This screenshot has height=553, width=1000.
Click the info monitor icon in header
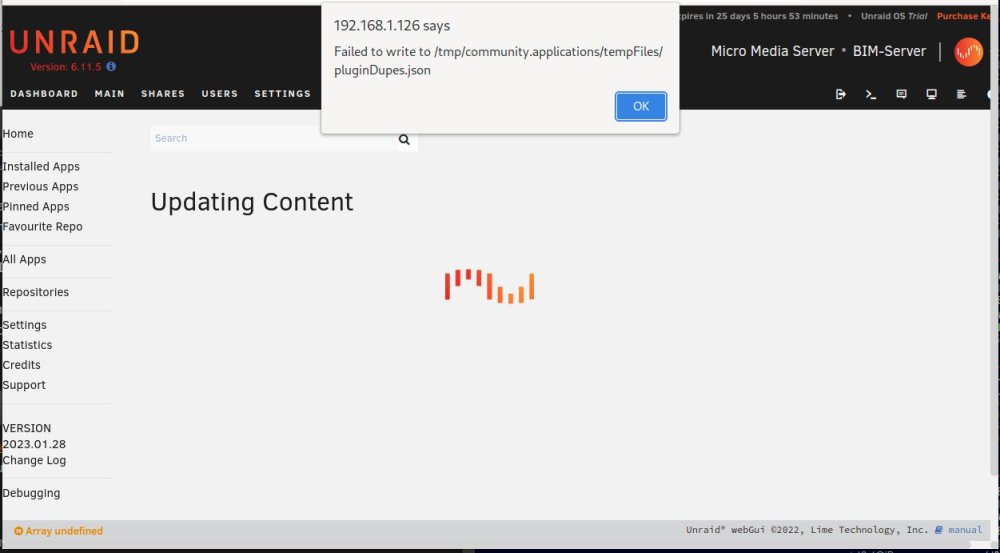[931, 94]
